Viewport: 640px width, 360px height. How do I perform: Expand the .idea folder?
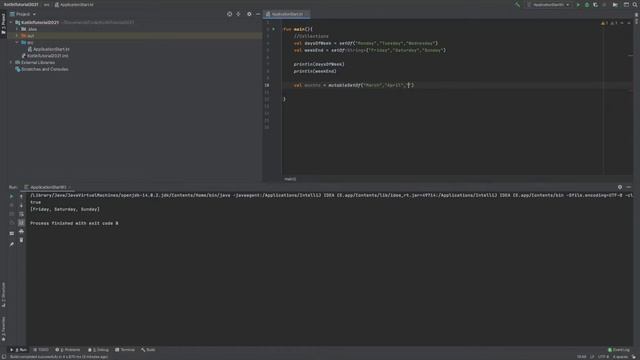pyautogui.click(x=17, y=29)
